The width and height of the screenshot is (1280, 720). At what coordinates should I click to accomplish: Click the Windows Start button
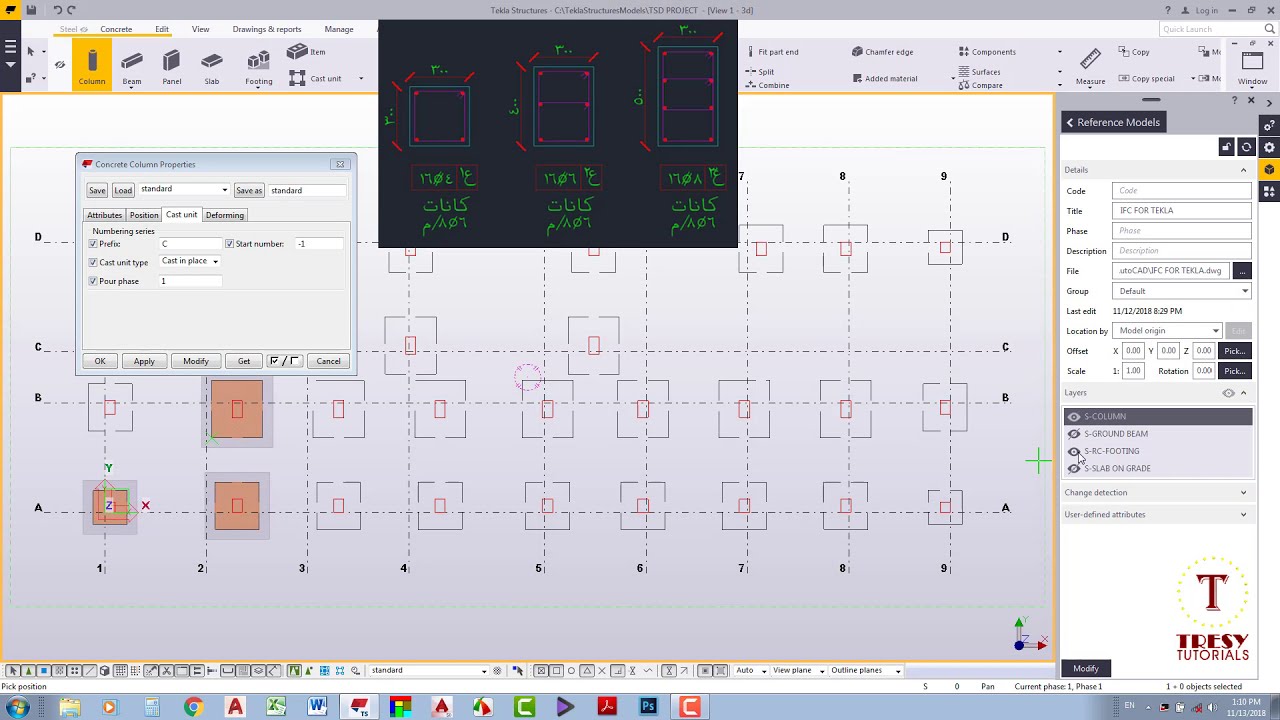click(x=17, y=707)
